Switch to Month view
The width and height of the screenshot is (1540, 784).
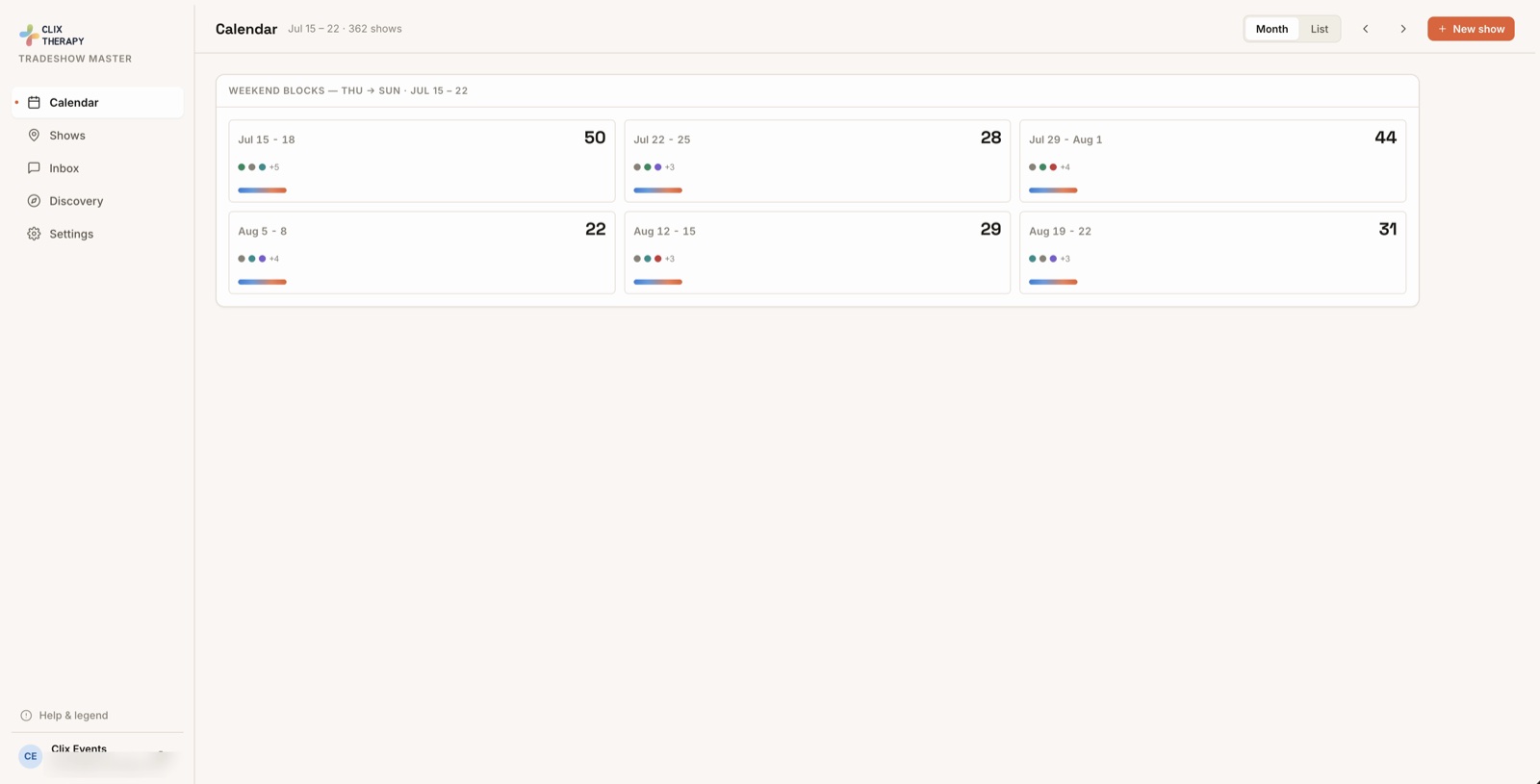point(1271,29)
